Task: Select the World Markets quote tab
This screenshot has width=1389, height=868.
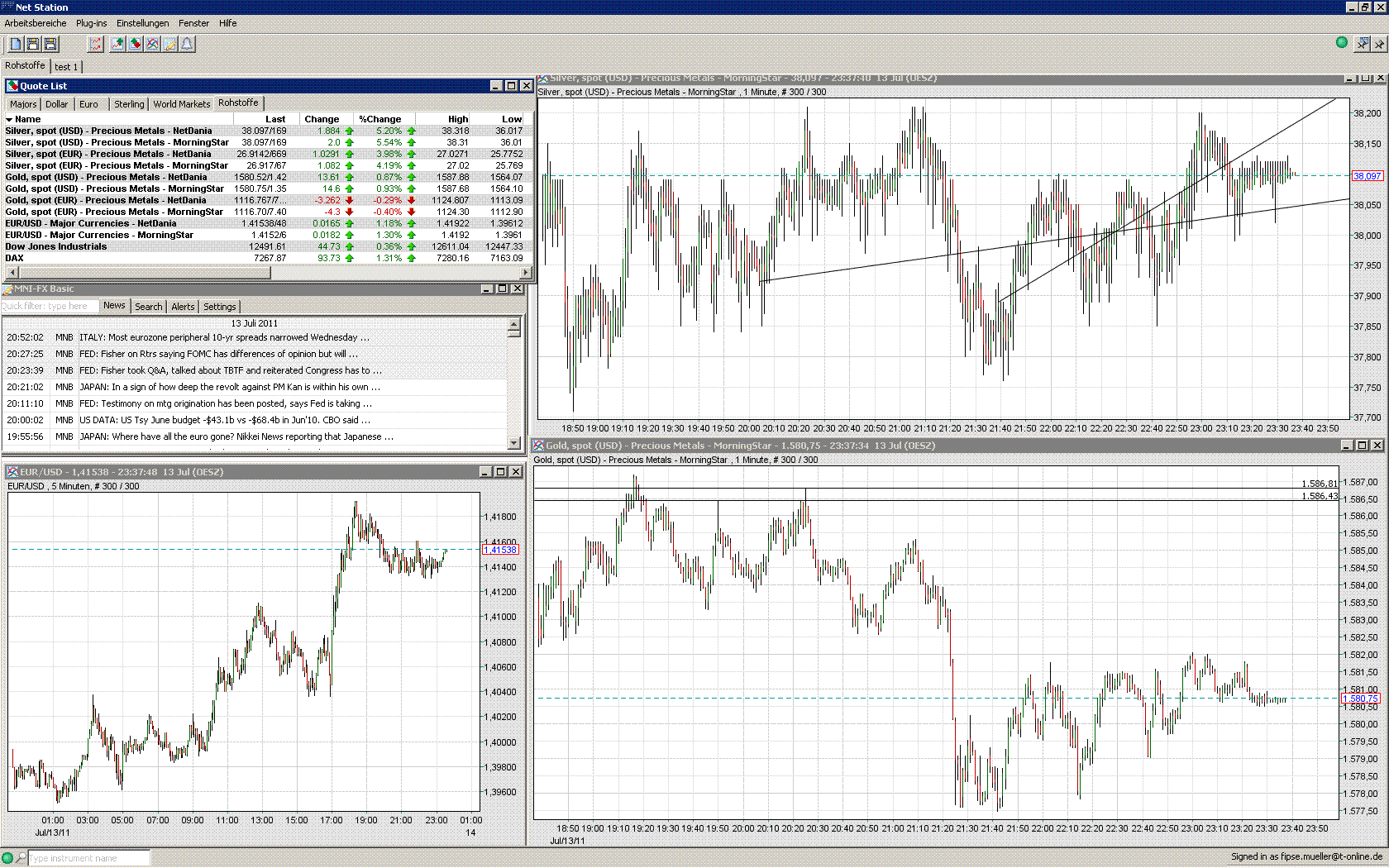Action: point(181,104)
